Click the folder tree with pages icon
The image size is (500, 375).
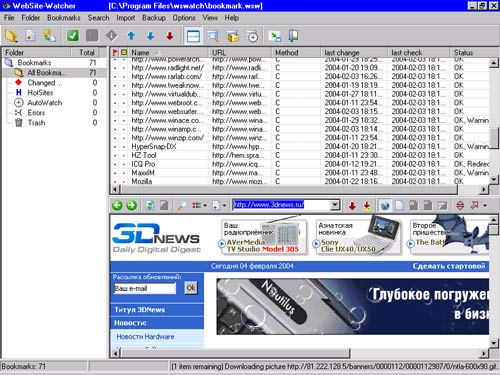click(x=49, y=36)
